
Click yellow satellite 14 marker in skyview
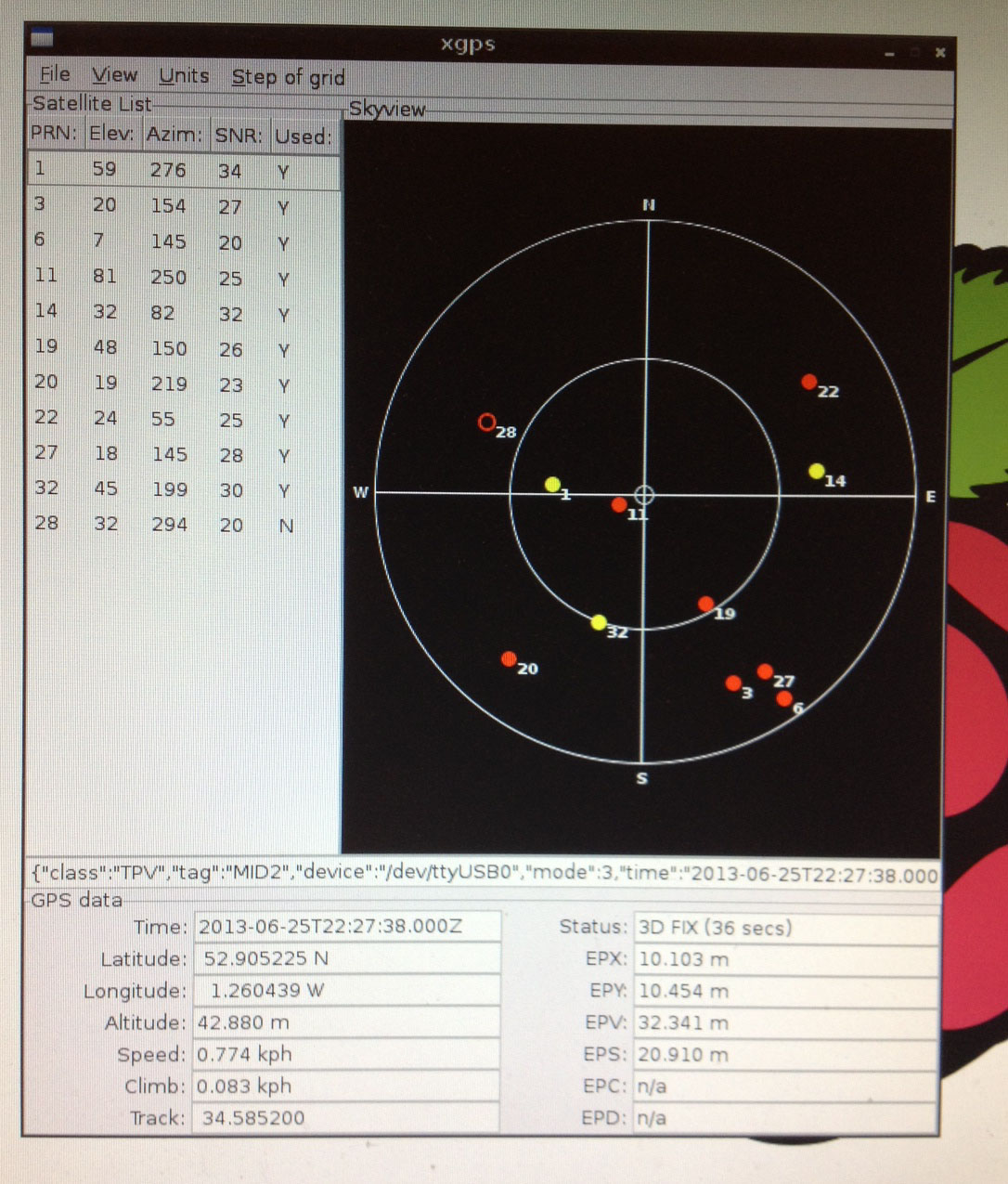[x=816, y=472]
